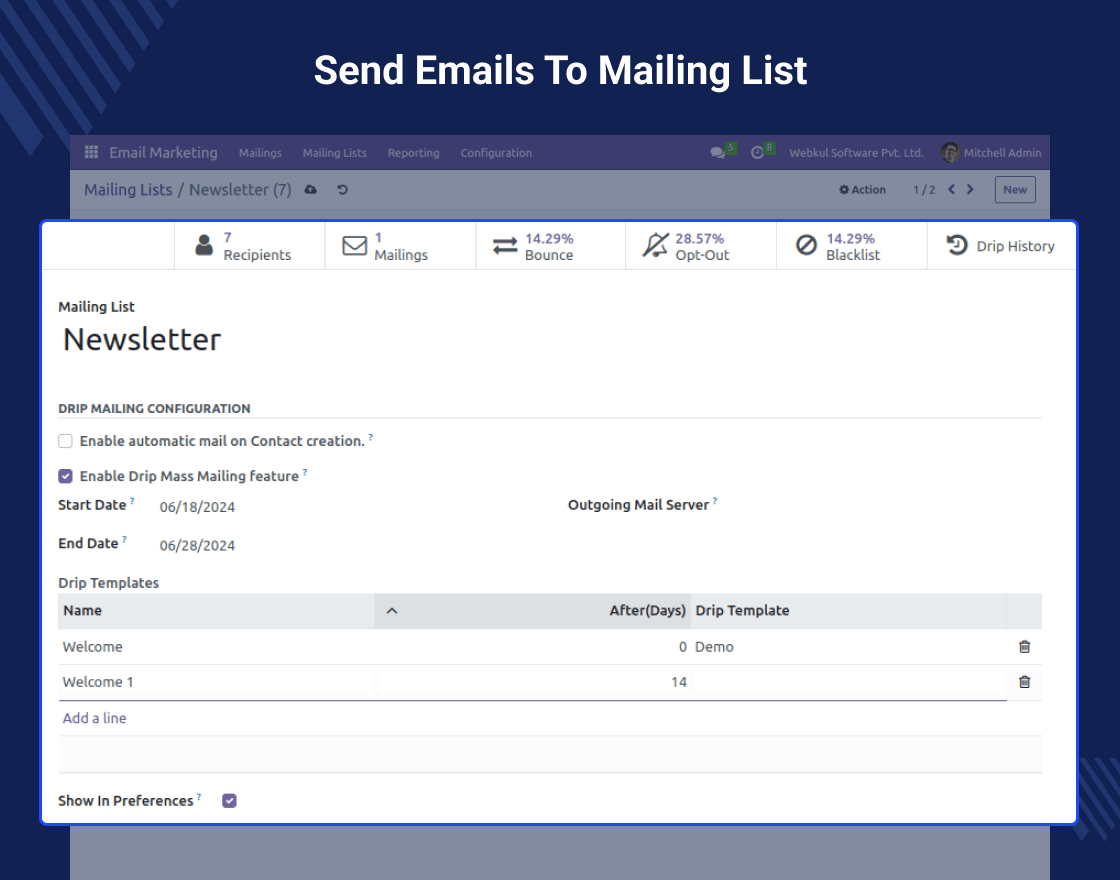
Task: Click the Start Date field 06/18/2024
Action: click(197, 507)
